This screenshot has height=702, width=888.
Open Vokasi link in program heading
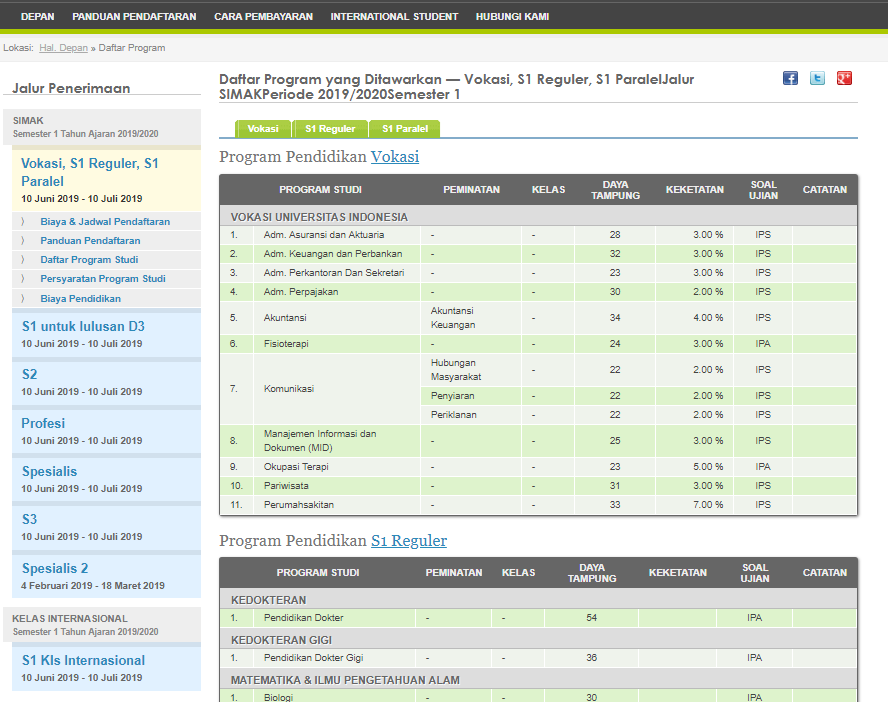395,156
